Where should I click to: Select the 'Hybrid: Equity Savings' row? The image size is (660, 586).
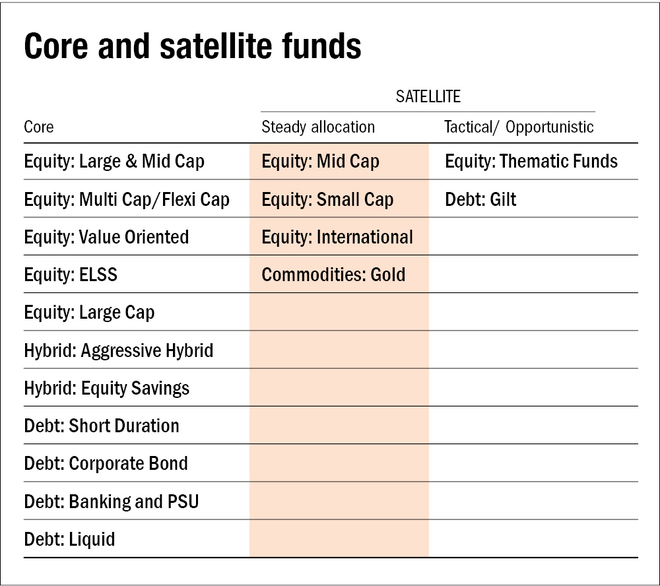[x=106, y=388]
